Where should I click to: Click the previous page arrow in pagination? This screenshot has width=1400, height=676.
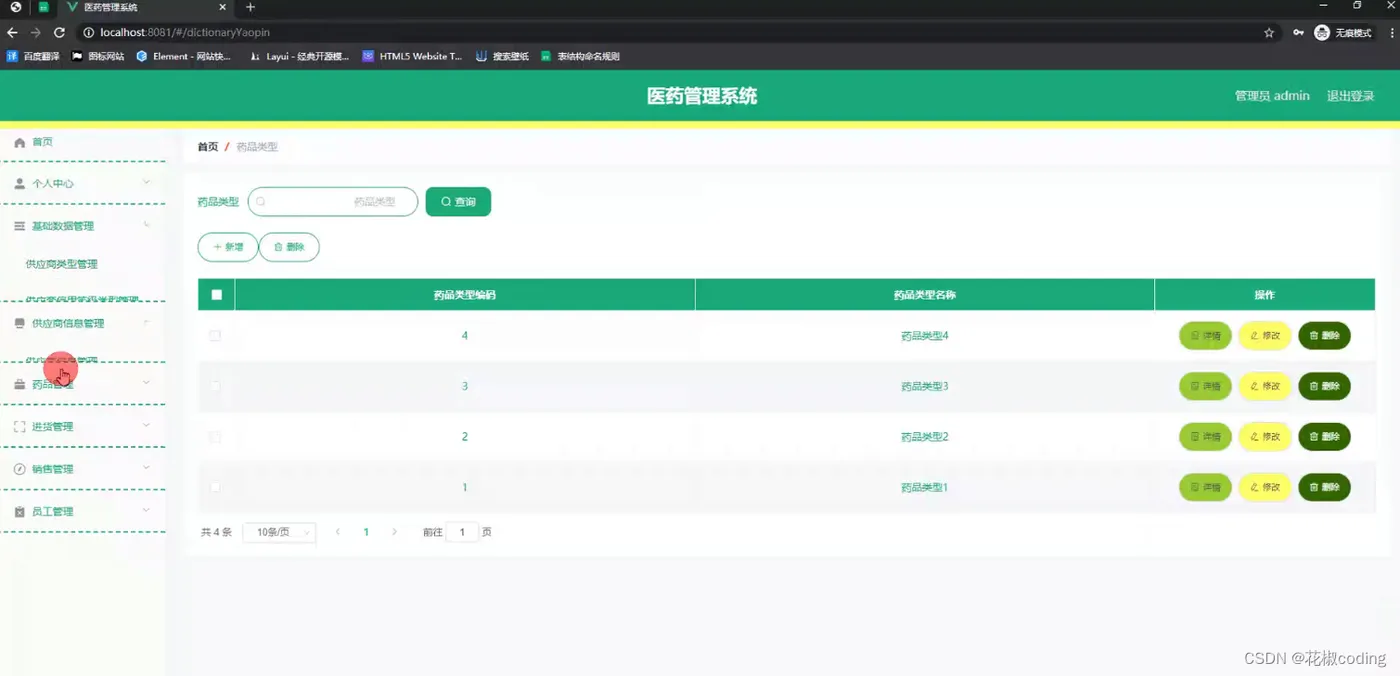click(x=338, y=533)
